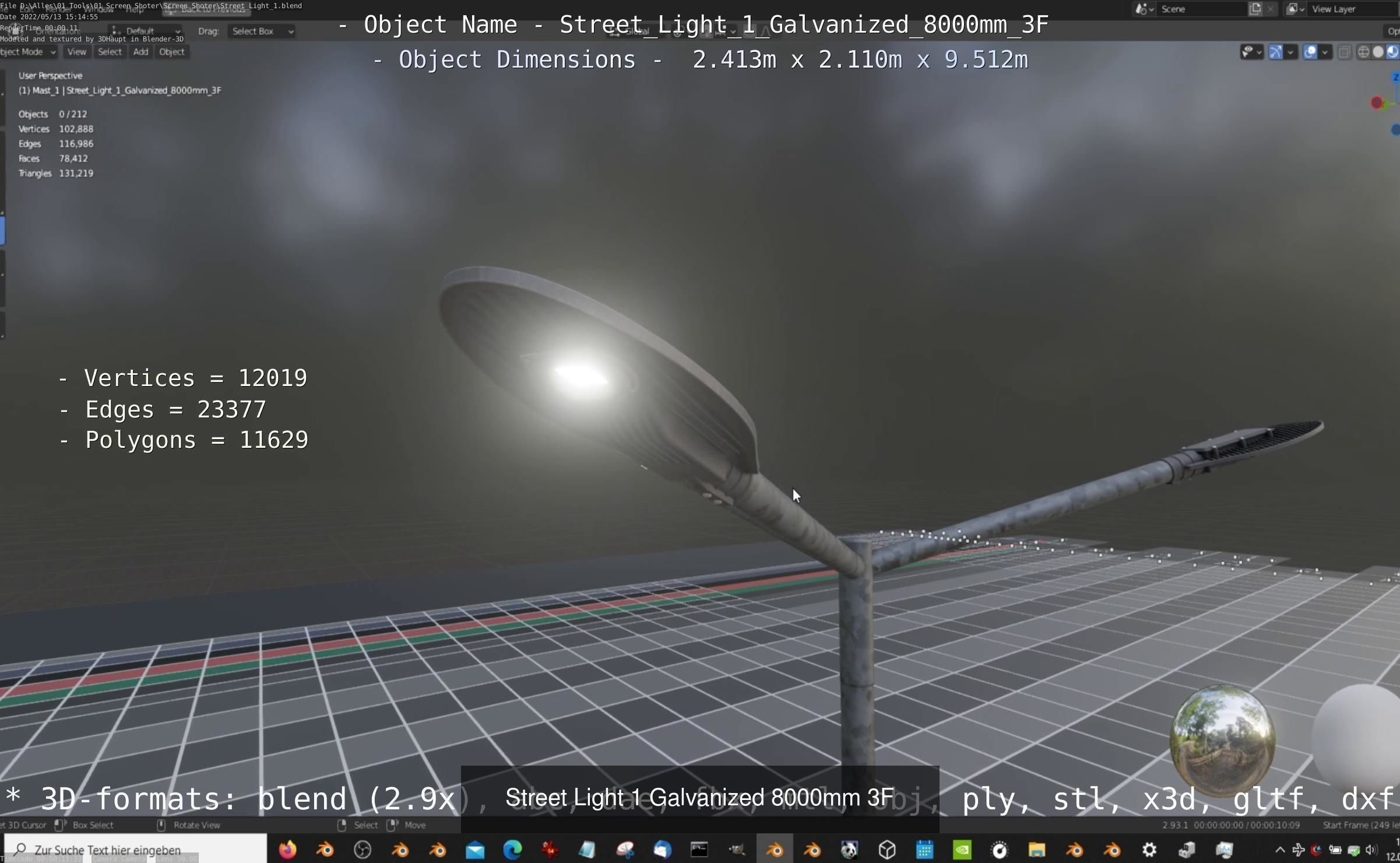The width and height of the screenshot is (1400, 863).
Task: Click the 'Objects 0 / 212' statistic
Action: click(x=52, y=114)
